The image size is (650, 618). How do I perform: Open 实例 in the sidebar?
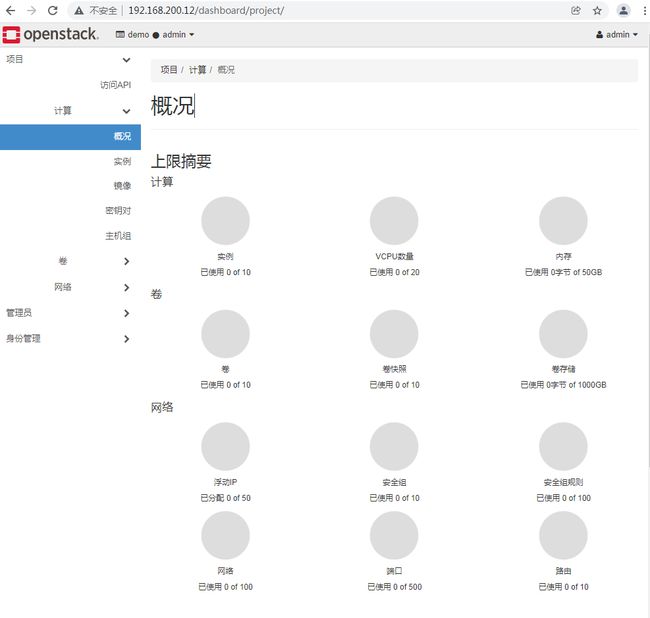122,162
